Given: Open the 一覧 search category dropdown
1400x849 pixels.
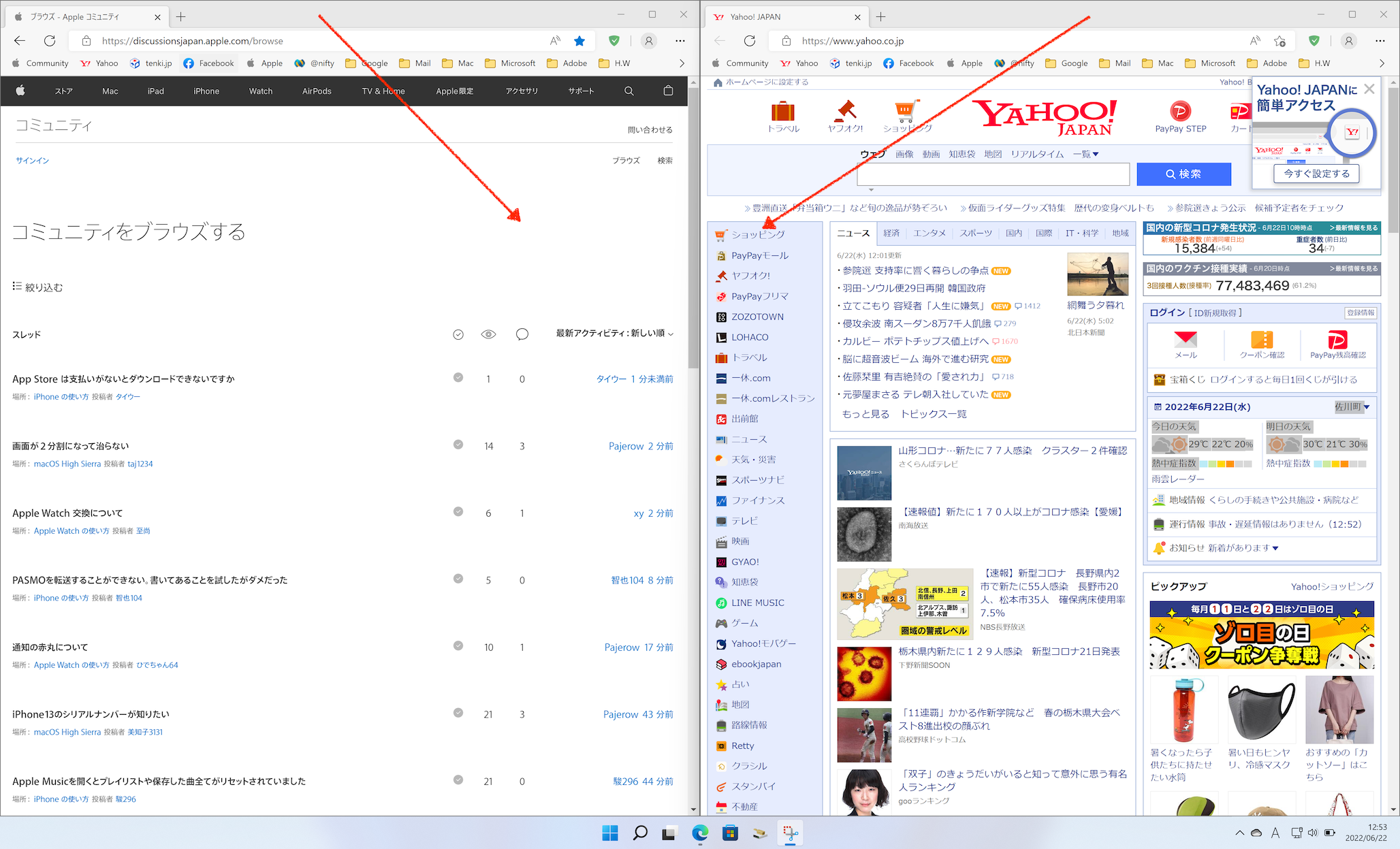Looking at the screenshot, I should coord(1085,155).
